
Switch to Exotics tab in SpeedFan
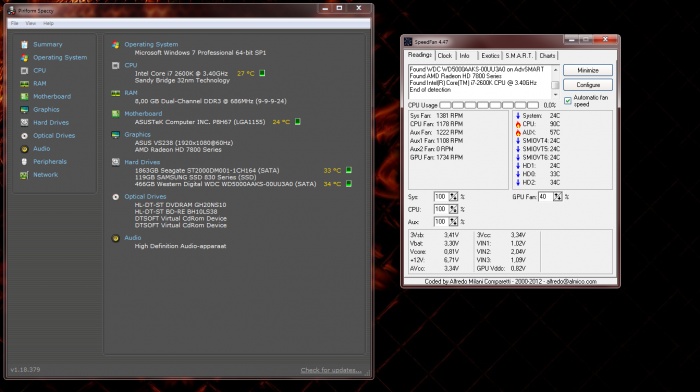(490, 56)
